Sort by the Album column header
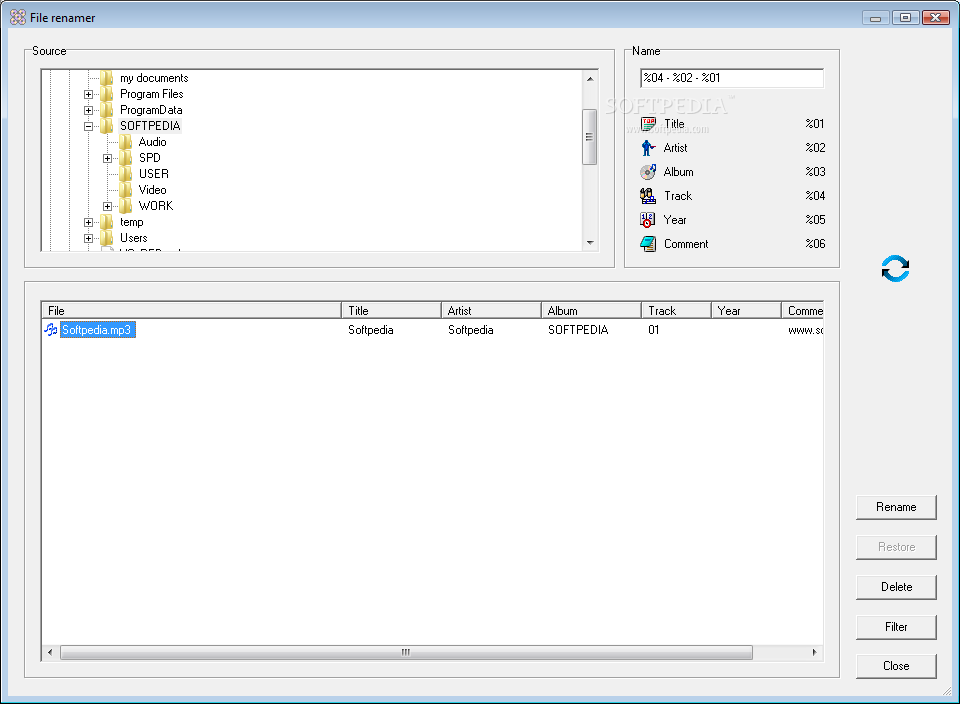This screenshot has width=960, height=704. [591, 310]
